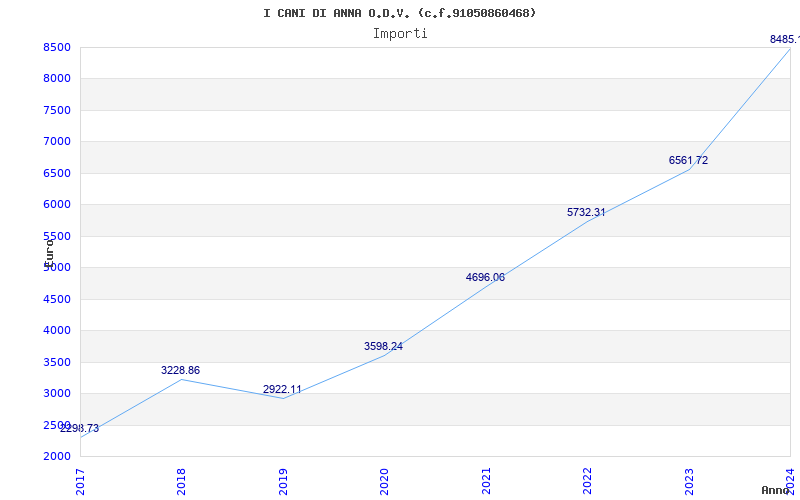The image size is (800, 500).
Task: Click y-axis value 8500
Action: pos(56,47)
